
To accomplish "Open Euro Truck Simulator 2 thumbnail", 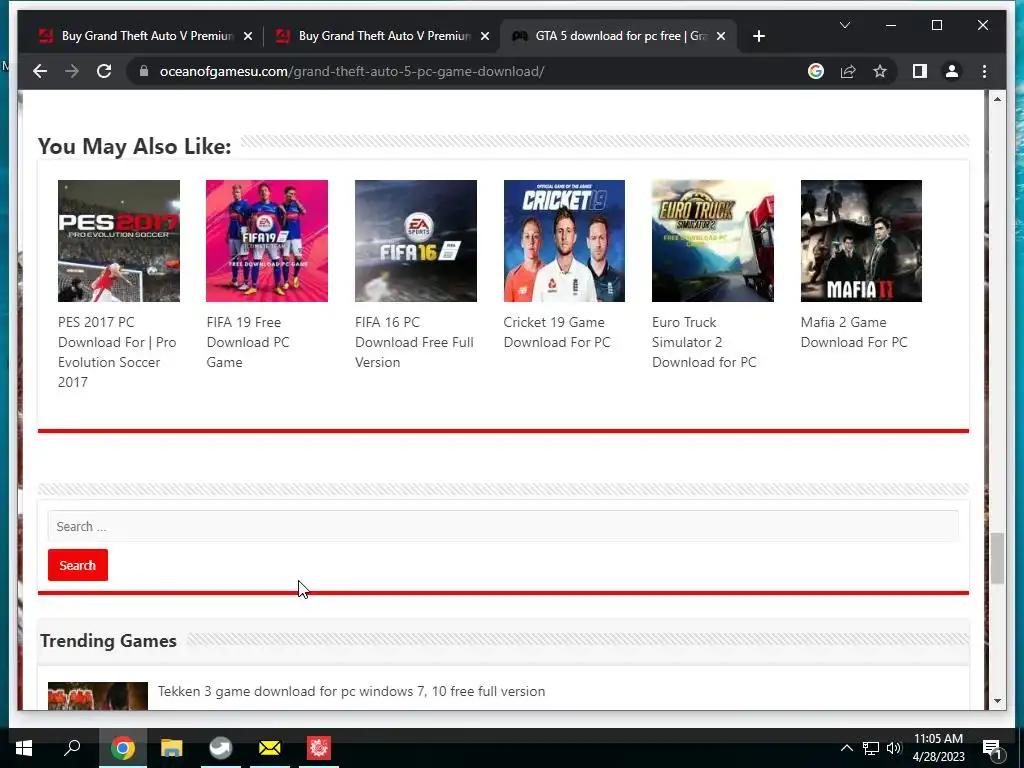I will coord(712,241).
